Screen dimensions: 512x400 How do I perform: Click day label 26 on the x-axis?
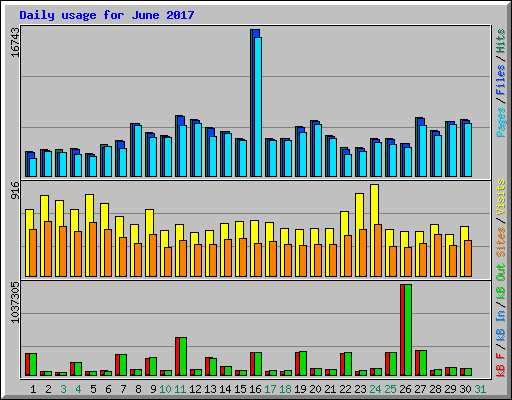tap(405, 389)
